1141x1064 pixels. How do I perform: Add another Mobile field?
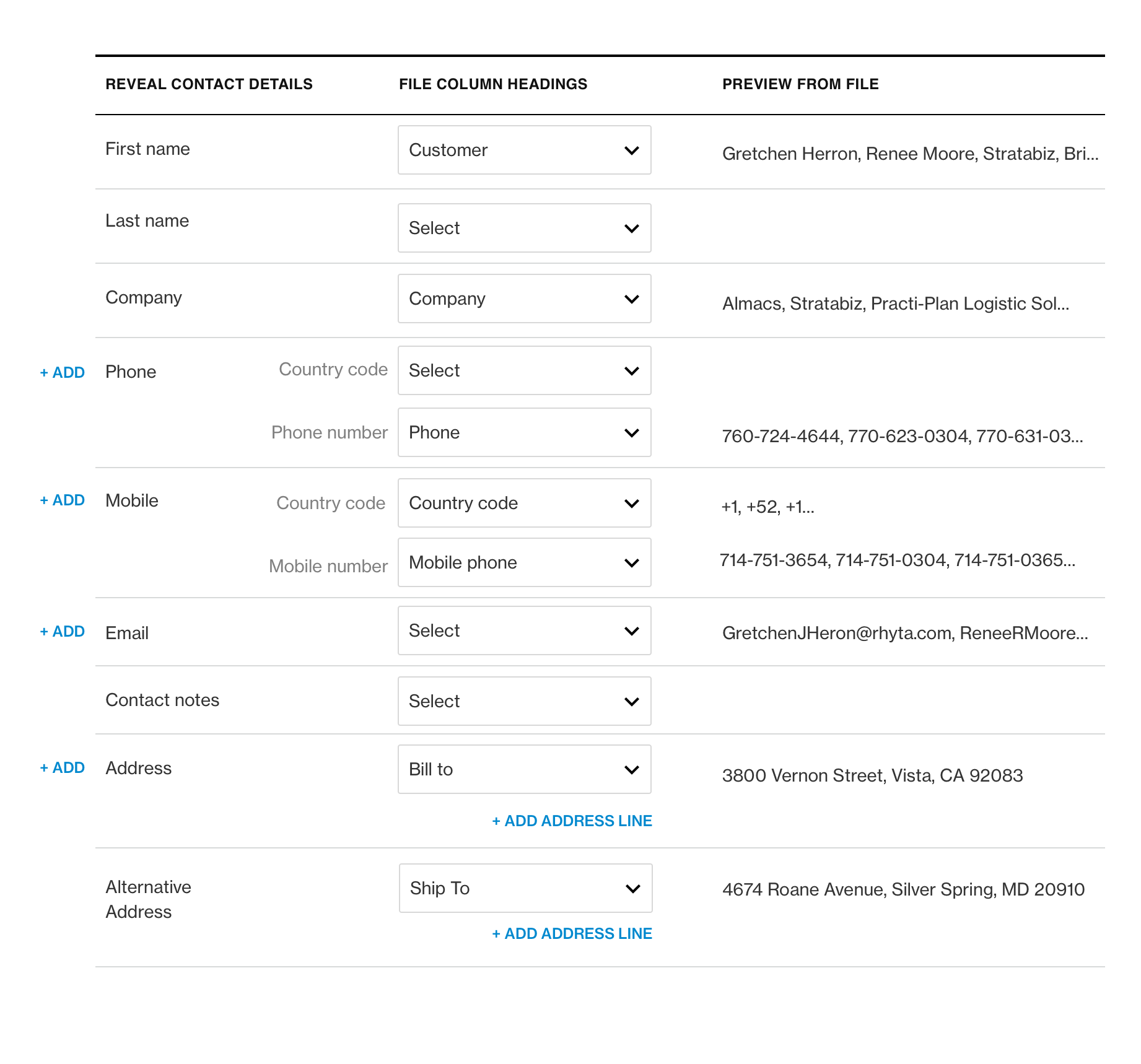coord(62,500)
